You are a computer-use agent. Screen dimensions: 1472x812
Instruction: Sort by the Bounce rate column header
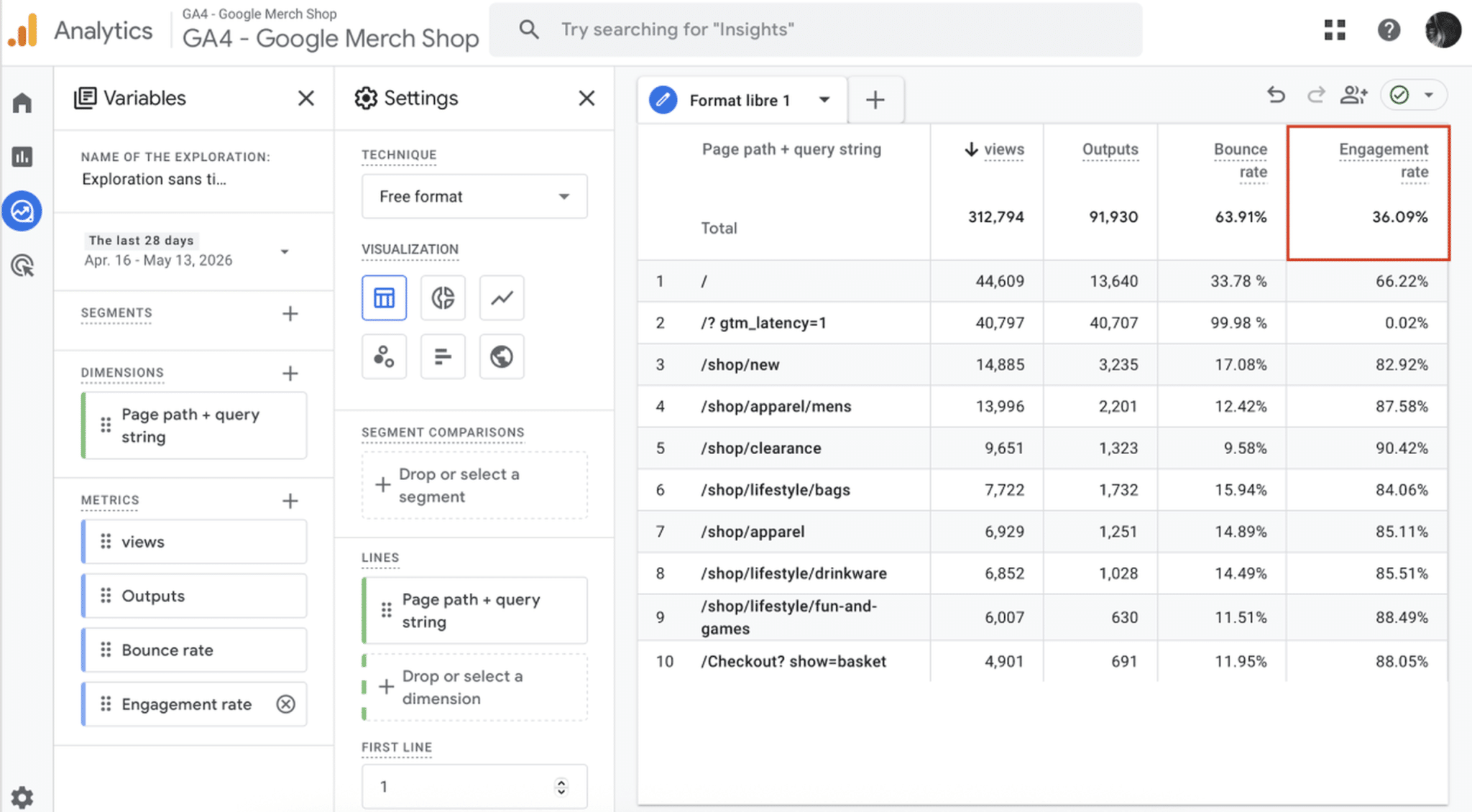1241,160
